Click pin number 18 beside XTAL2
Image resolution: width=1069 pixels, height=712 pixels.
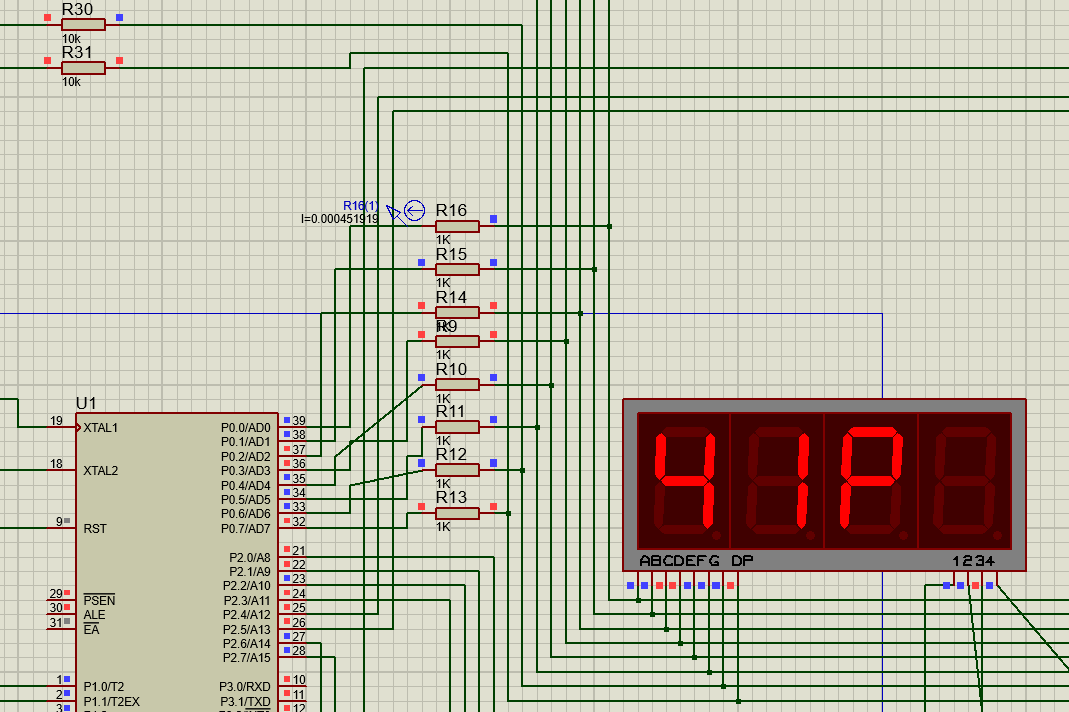click(x=56, y=464)
